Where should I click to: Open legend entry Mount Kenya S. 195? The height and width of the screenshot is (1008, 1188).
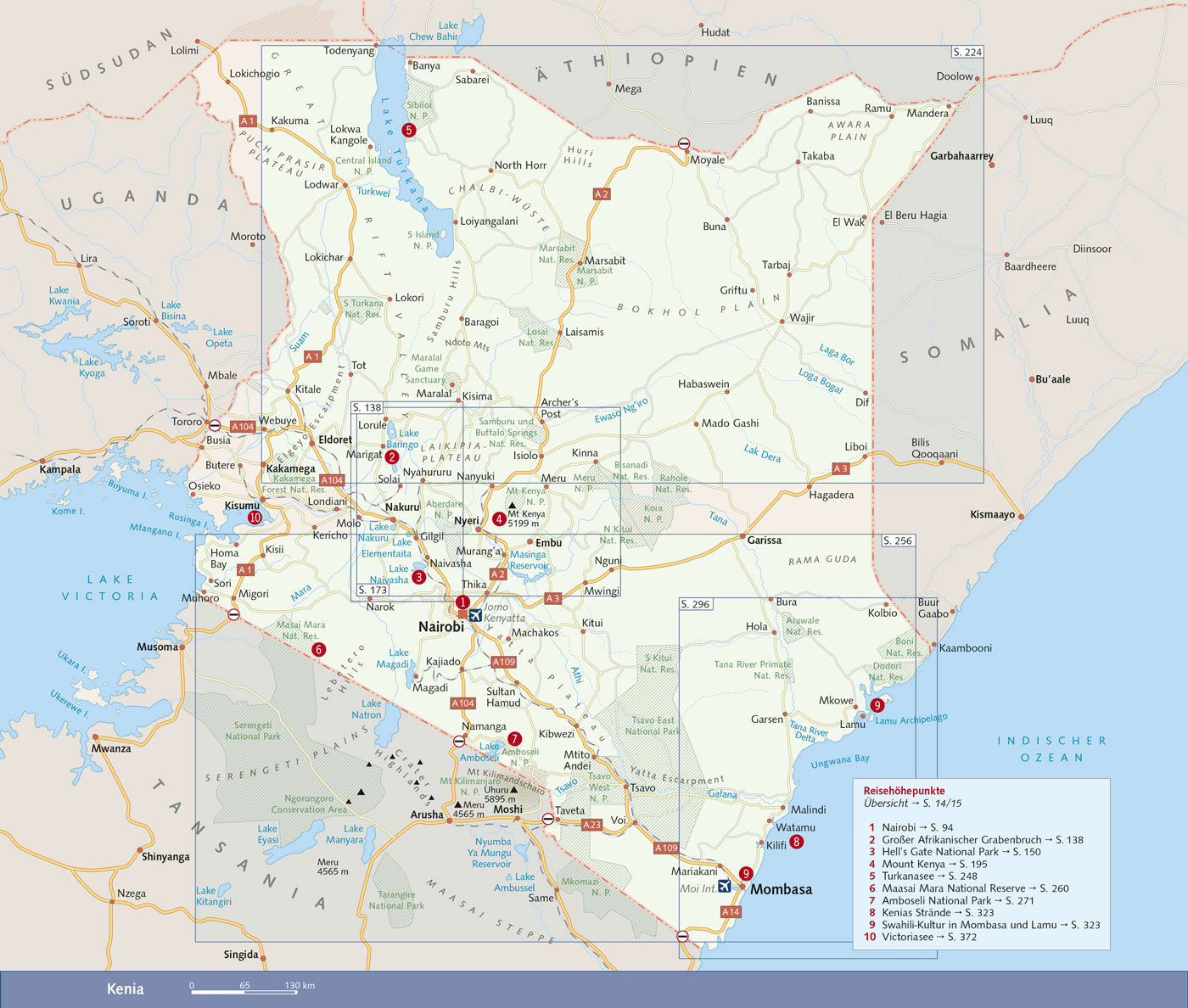tap(933, 864)
